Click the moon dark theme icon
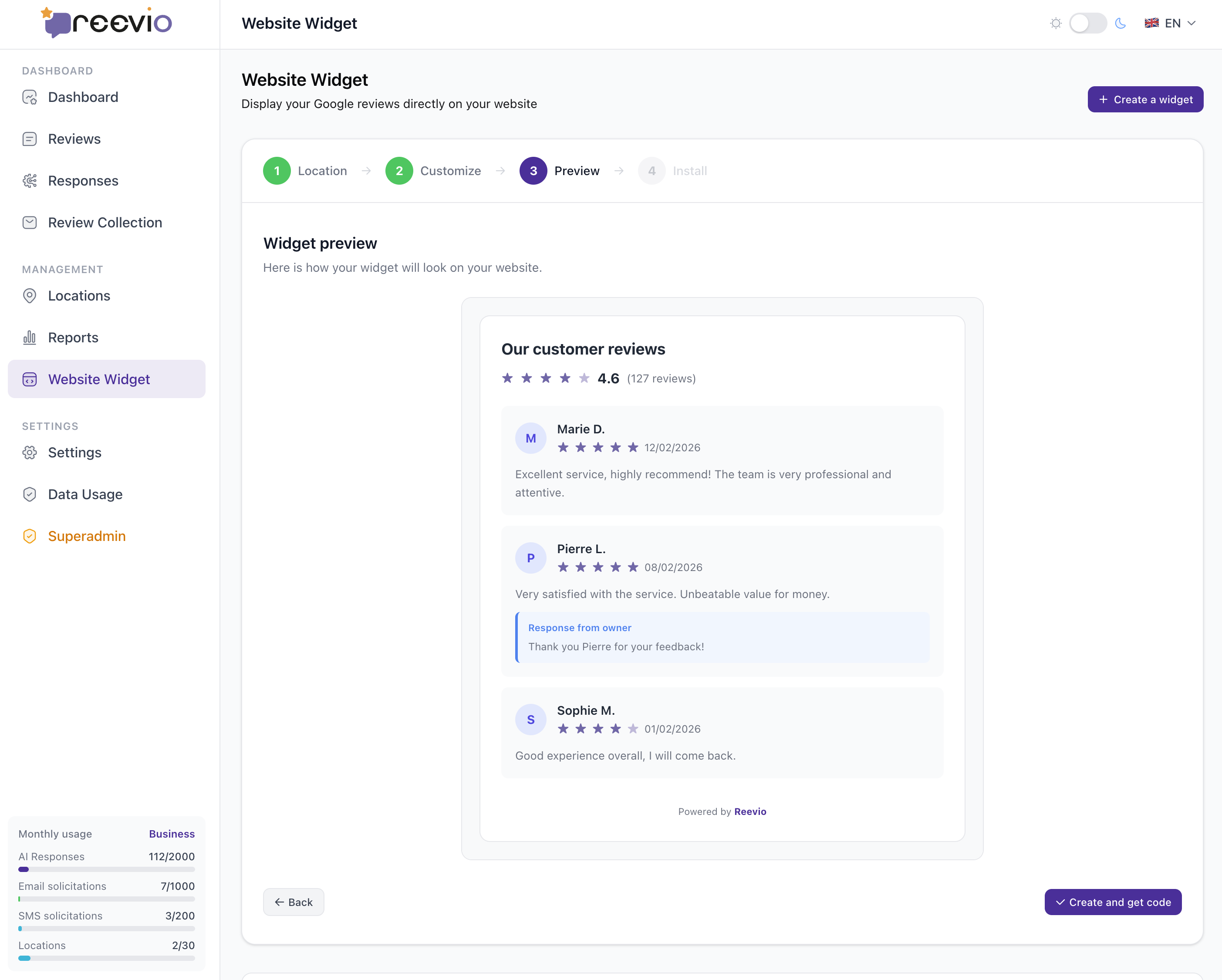 [1120, 23]
